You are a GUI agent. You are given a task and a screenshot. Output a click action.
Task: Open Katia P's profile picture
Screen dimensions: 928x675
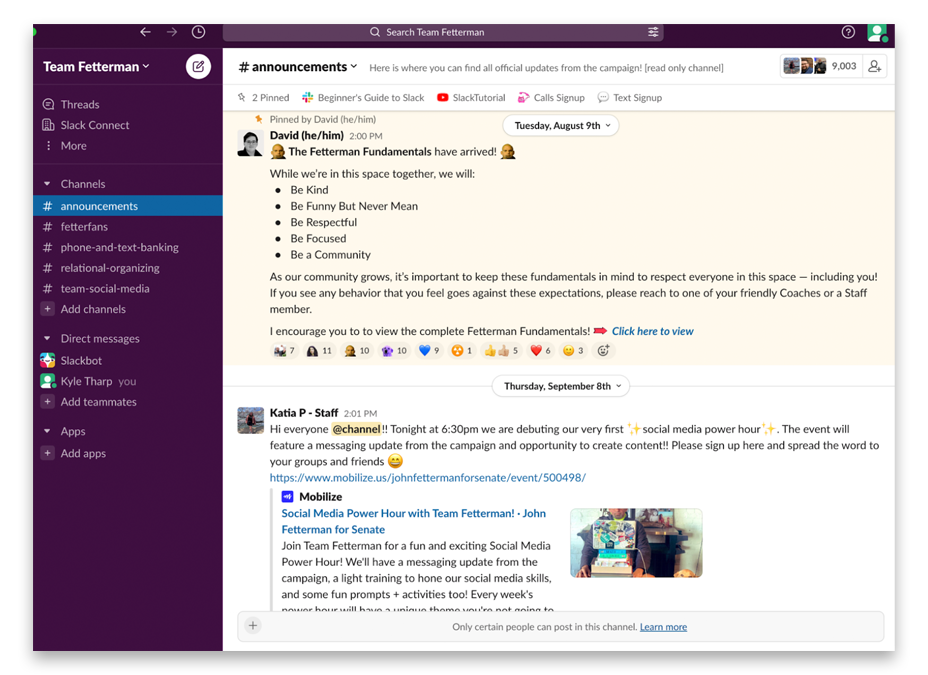pyautogui.click(x=250, y=421)
